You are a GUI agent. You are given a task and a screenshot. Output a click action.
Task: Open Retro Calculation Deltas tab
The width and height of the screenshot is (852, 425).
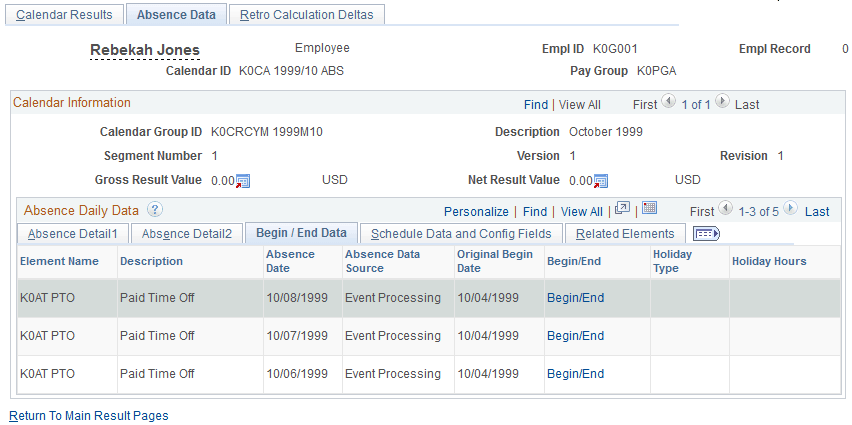tap(306, 15)
